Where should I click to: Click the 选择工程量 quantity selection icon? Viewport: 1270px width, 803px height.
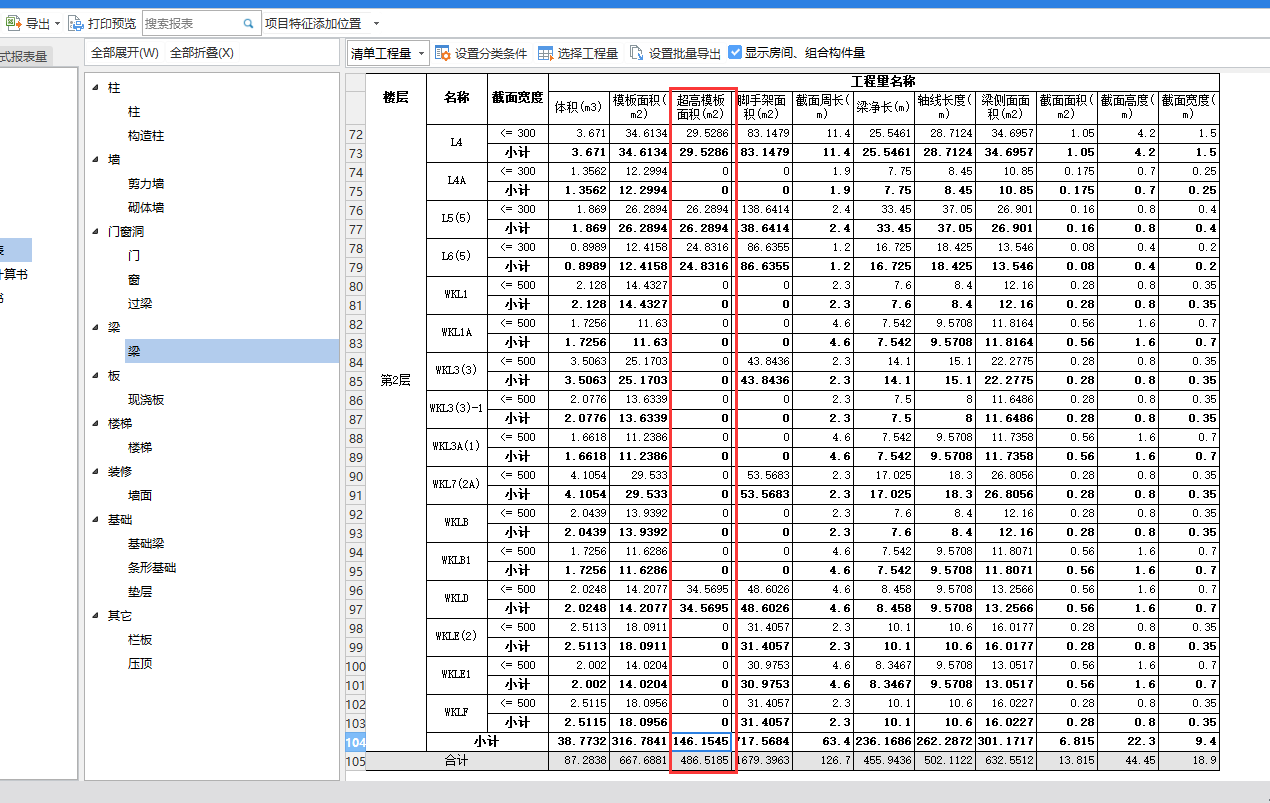[545, 52]
